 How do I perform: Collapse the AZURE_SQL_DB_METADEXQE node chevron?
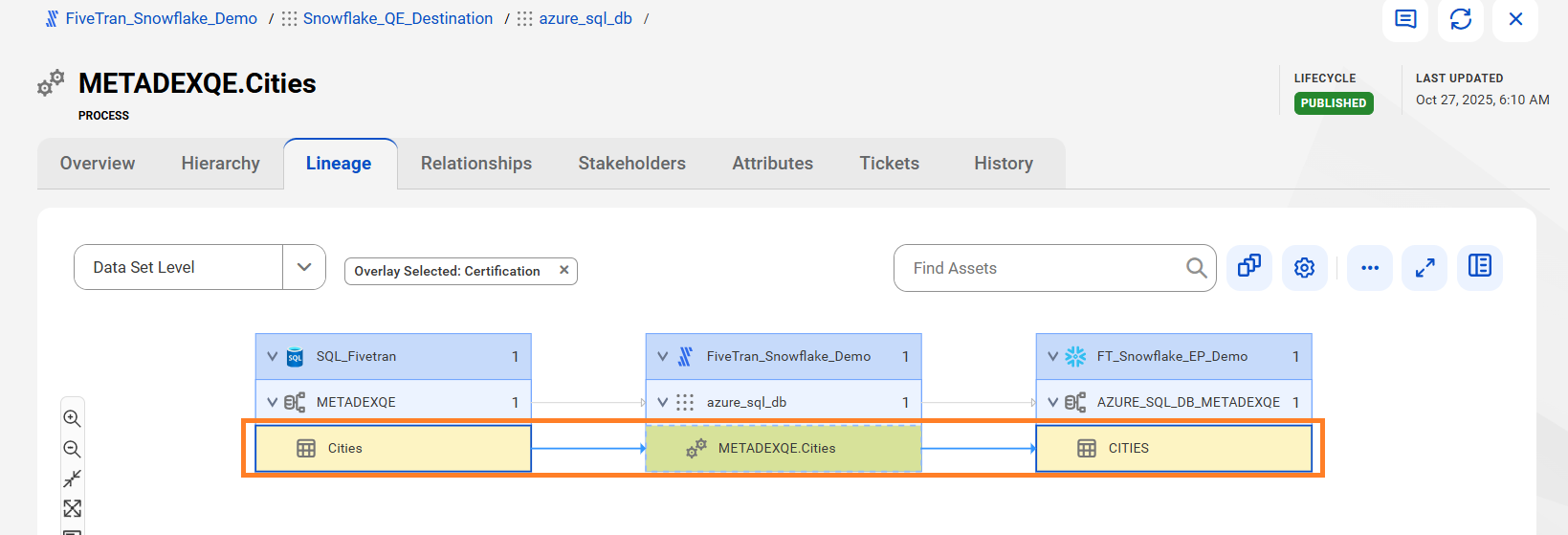pyautogui.click(x=1053, y=402)
